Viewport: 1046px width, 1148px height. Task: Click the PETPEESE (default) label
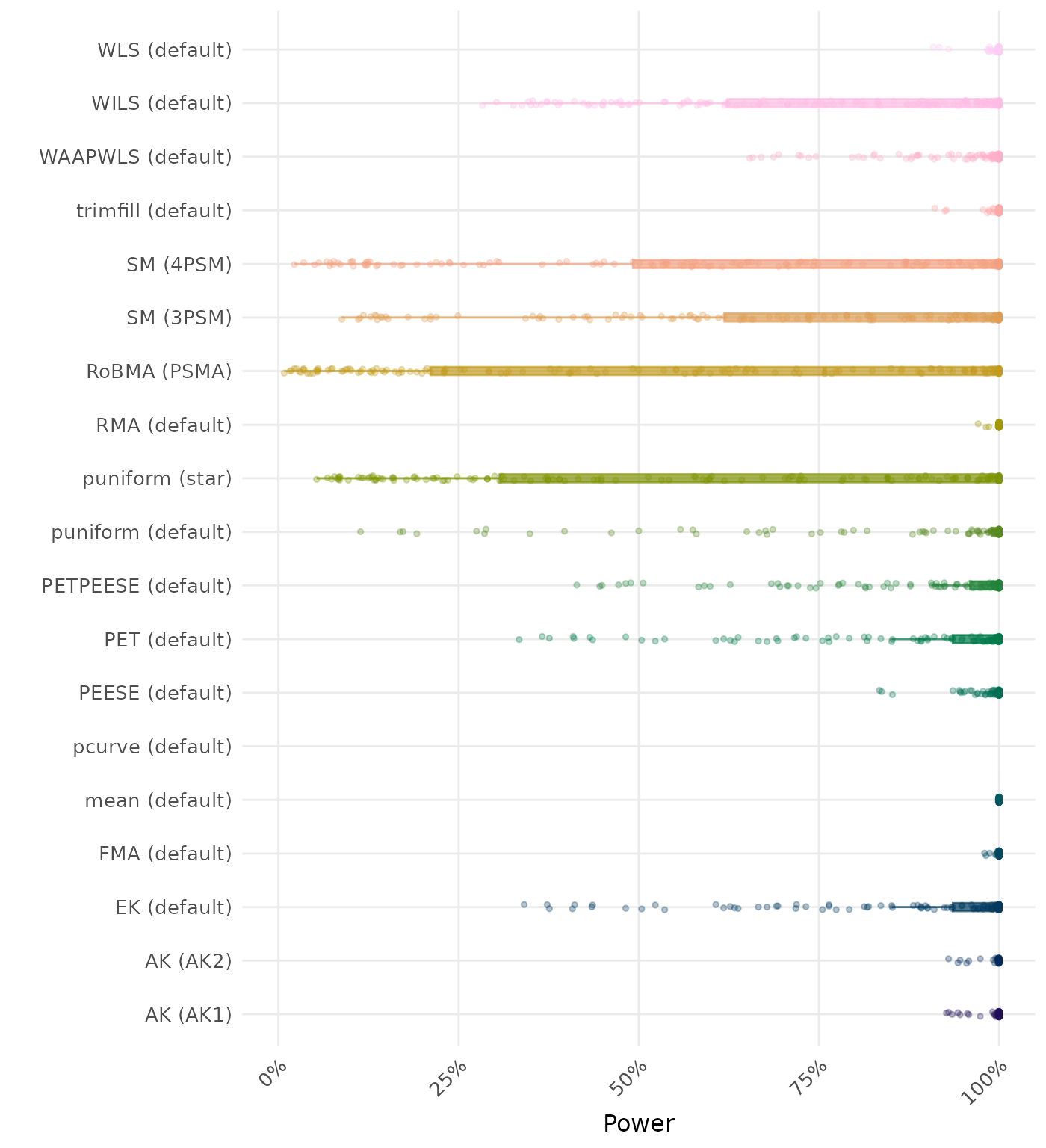pos(137,586)
